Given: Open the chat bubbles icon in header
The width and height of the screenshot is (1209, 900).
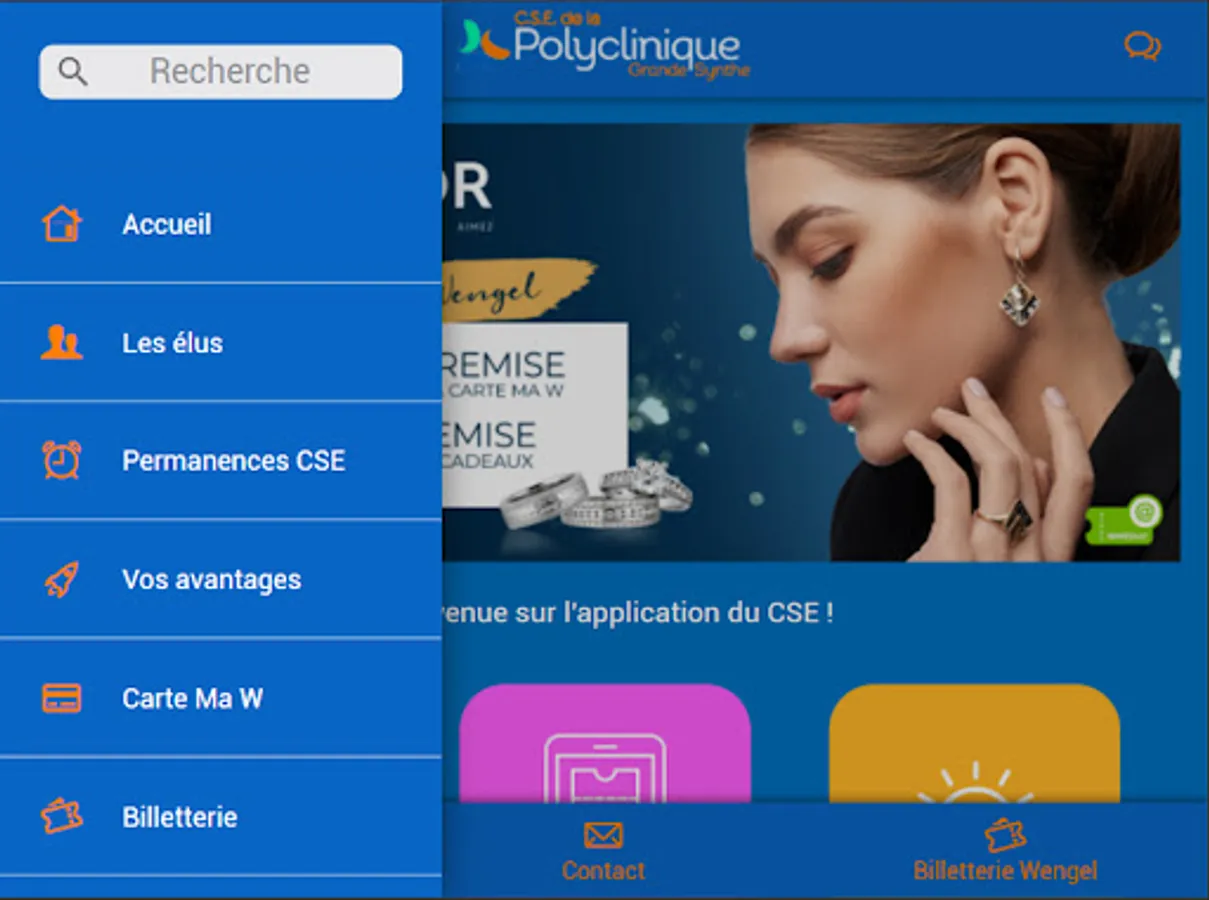Looking at the screenshot, I should pyautogui.click(x=1142, y=46).
